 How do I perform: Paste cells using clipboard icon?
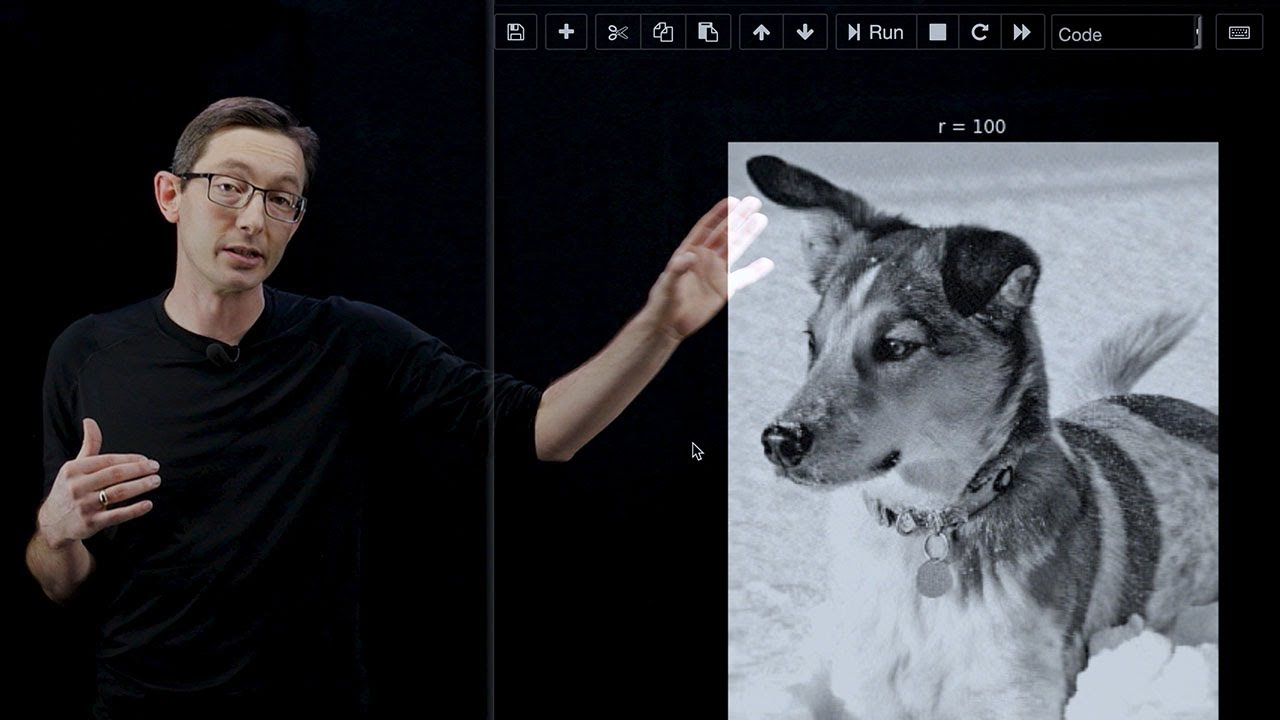click(708, 32)
